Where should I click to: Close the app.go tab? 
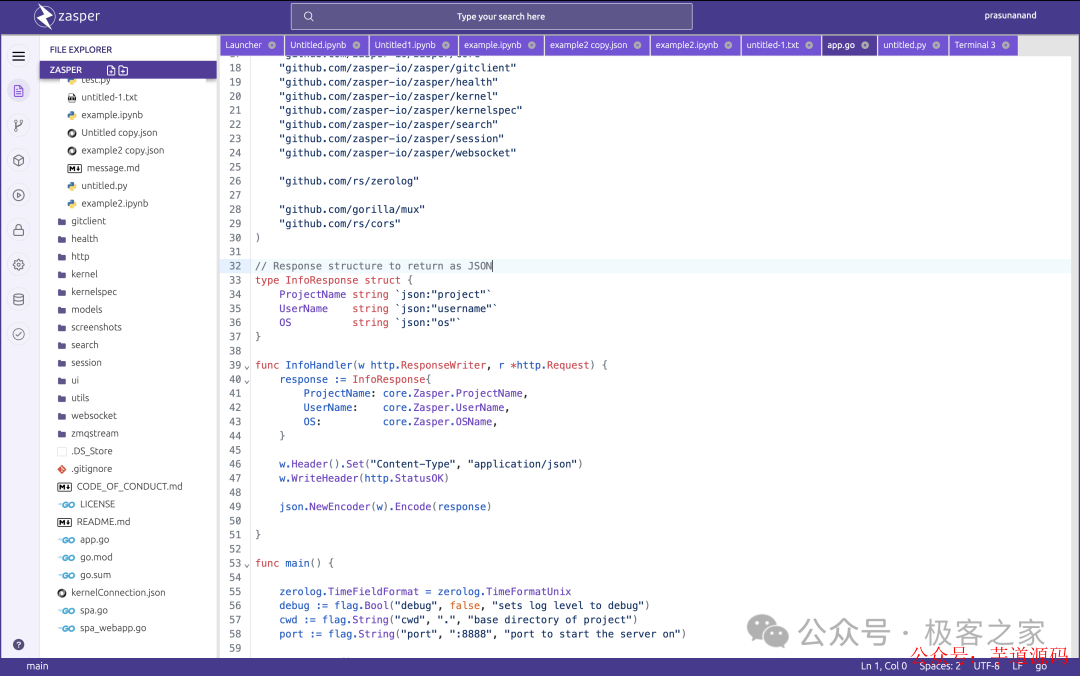pyautogui.click(x=865, y=45)
